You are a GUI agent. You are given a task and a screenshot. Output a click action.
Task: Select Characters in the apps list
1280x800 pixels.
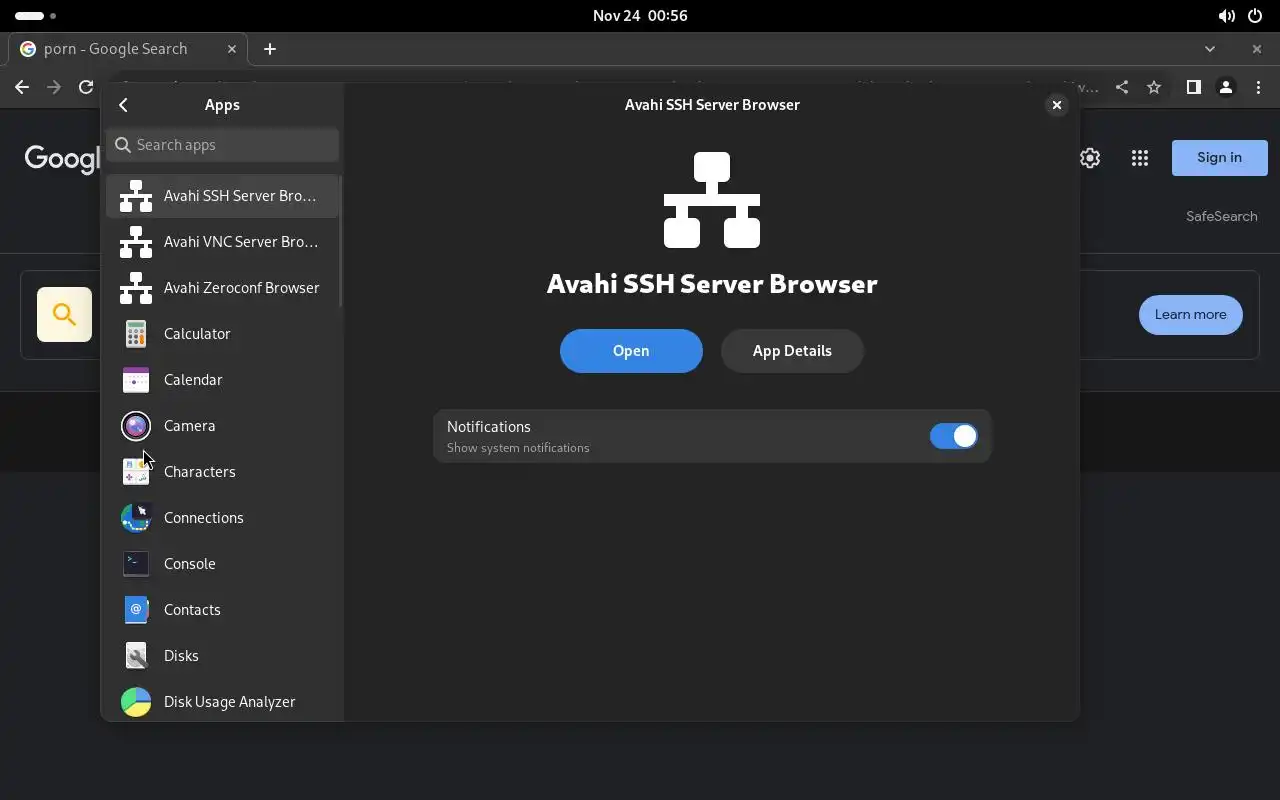222,472
